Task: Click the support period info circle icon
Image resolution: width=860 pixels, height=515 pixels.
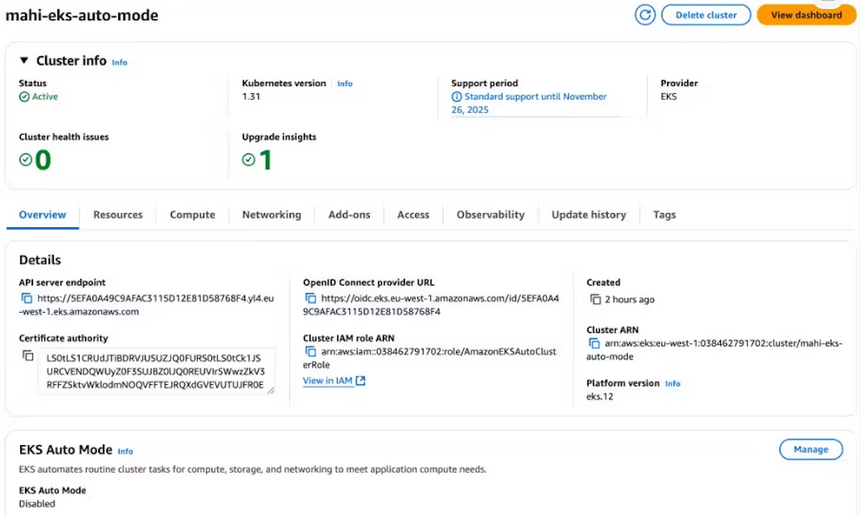Action: [456, 97]
